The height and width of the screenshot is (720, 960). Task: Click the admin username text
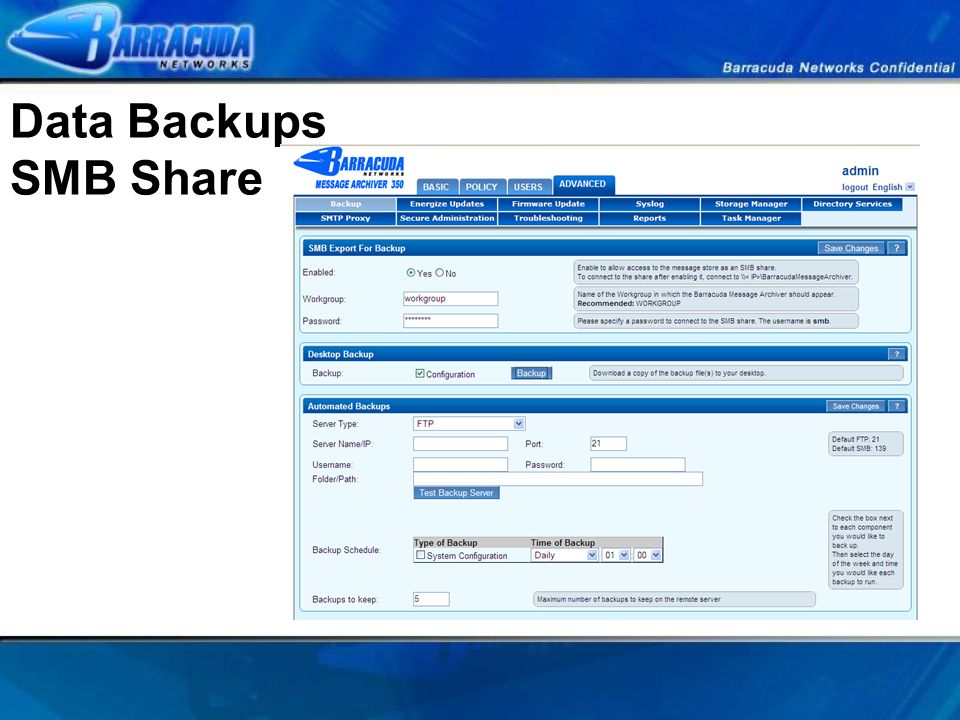(860, 171)
